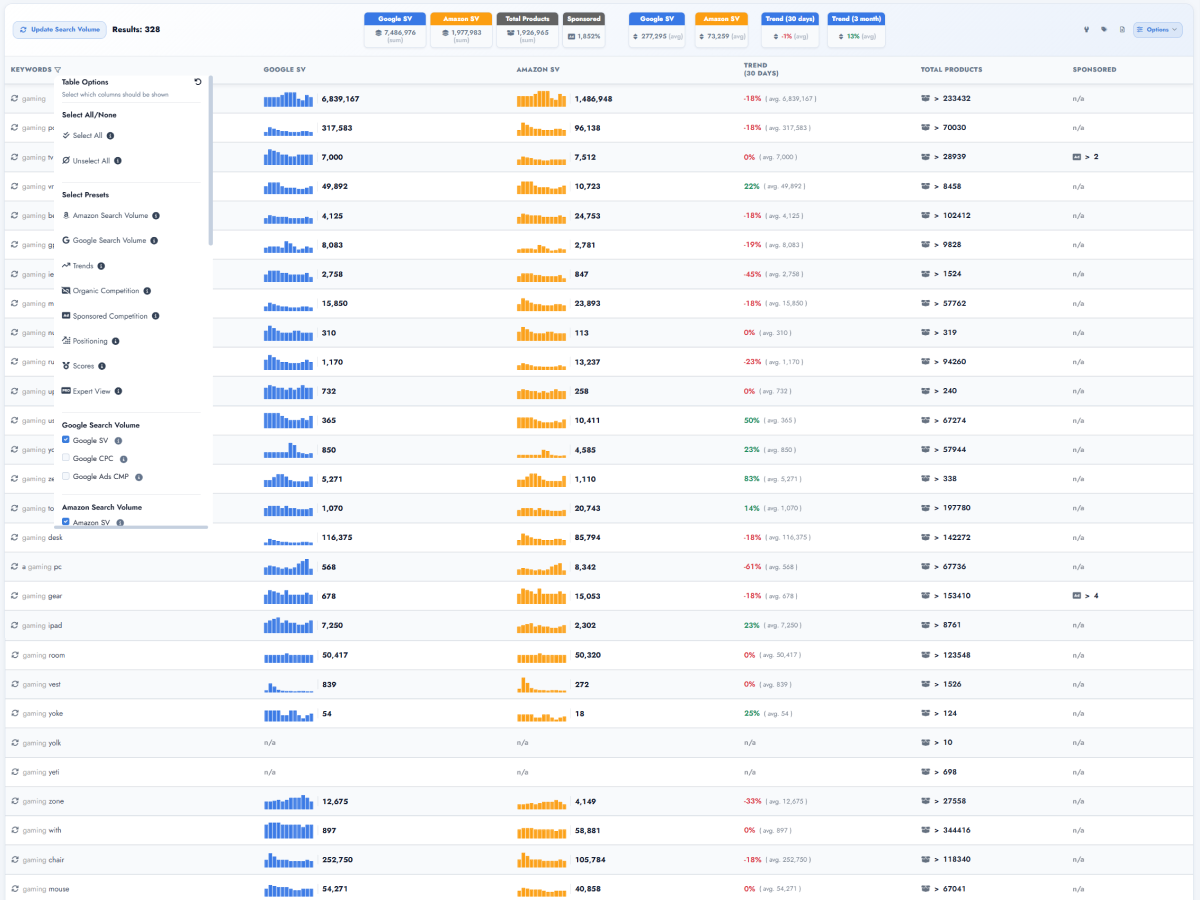Click the Total Products column header
This screenshot has height=900, width=1200.
951,70
